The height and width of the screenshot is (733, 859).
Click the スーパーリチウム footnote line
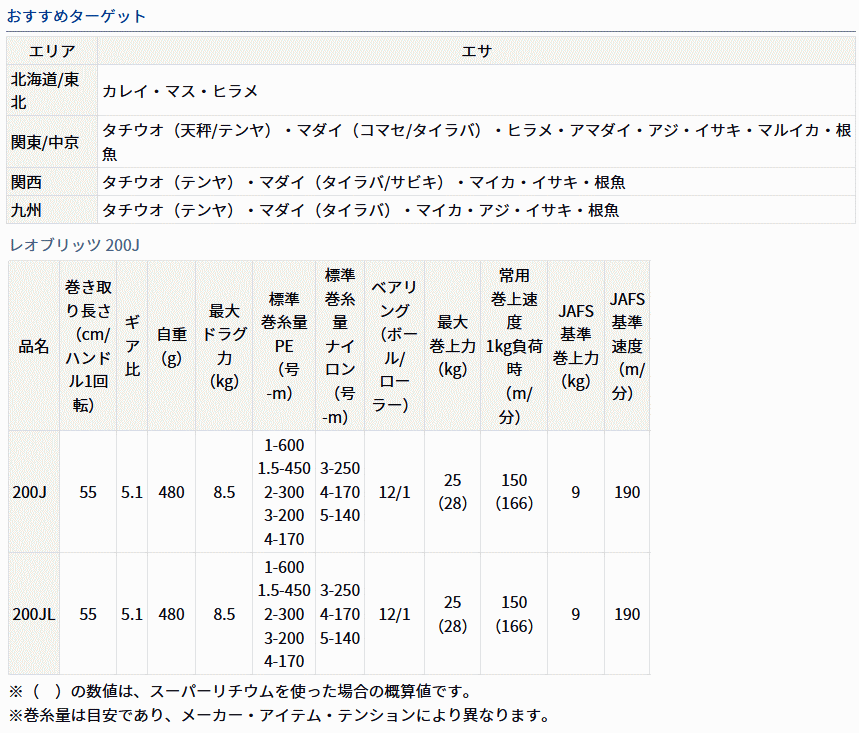tap(242, 691)
